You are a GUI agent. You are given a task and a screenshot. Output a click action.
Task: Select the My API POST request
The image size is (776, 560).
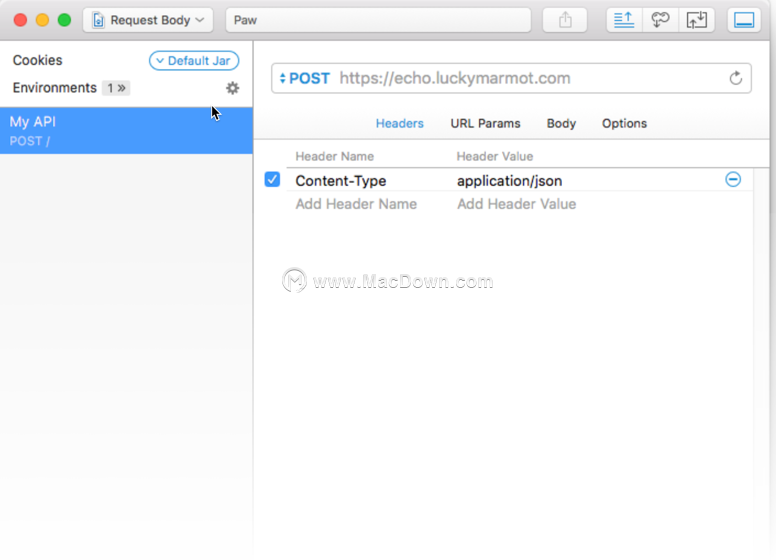point(126,131)
